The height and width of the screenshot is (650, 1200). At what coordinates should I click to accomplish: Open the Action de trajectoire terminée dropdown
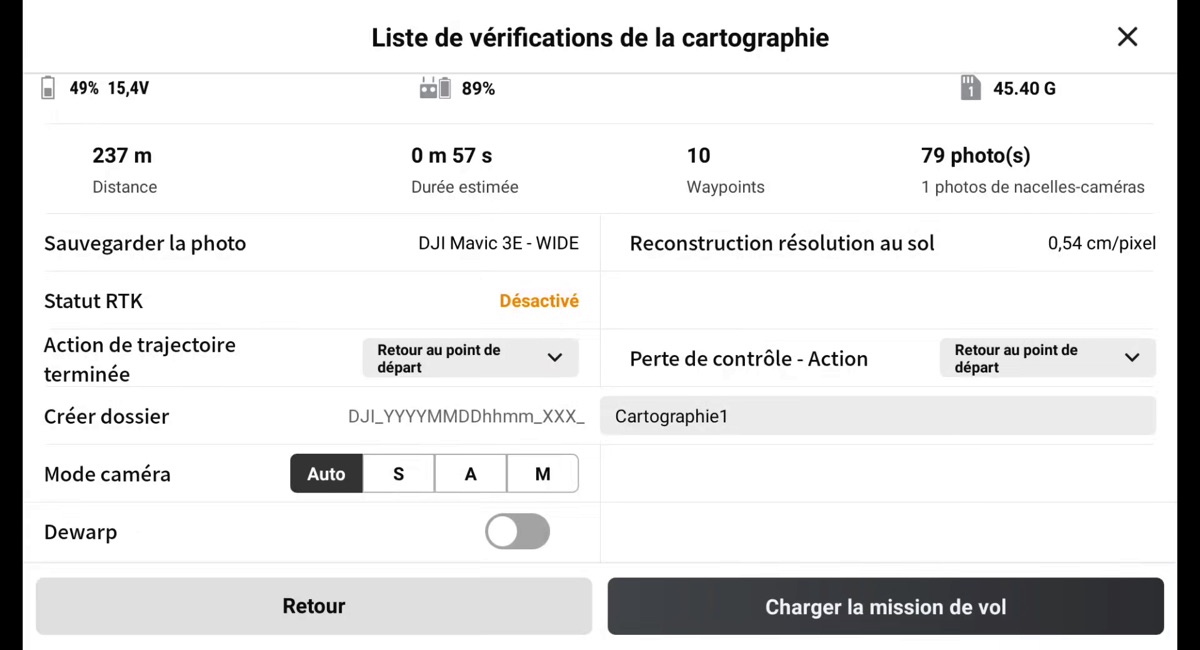[x=470, y=358]
